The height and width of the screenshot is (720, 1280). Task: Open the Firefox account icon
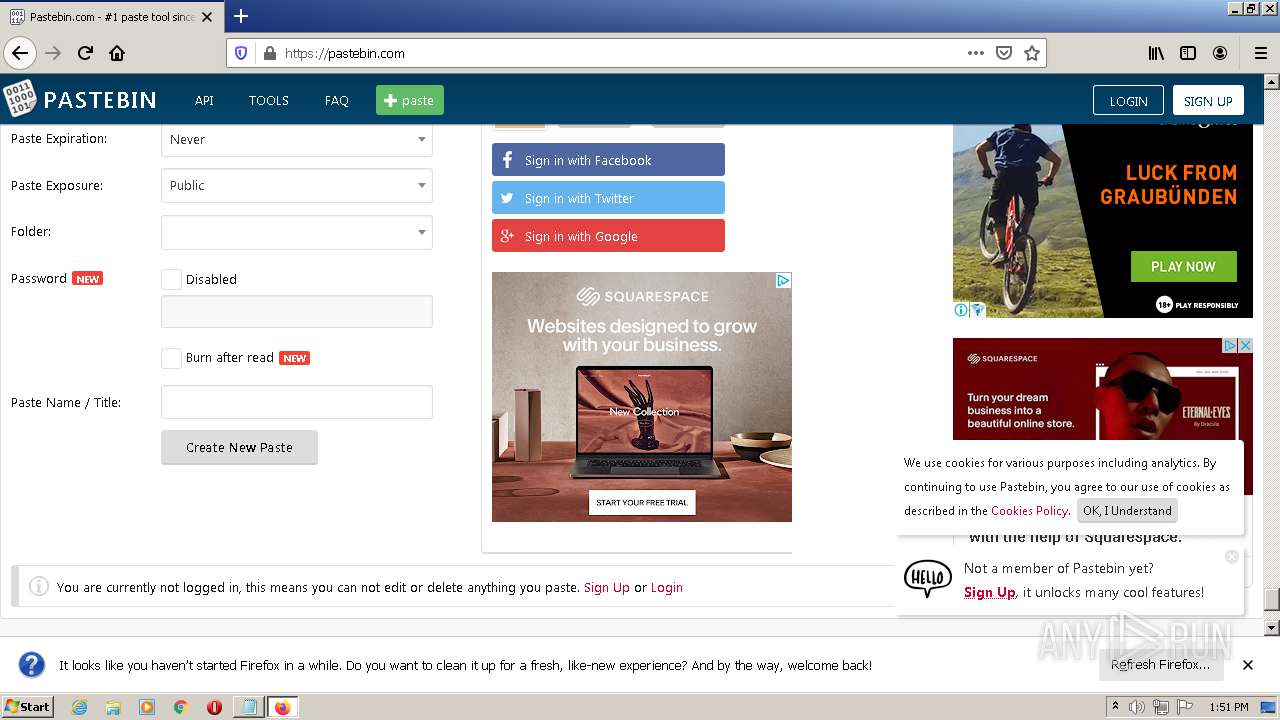point(1220,53)
